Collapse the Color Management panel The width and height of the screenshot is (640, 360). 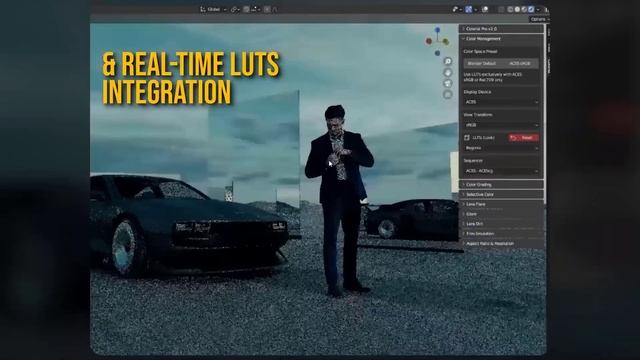[x=501, y=39]
